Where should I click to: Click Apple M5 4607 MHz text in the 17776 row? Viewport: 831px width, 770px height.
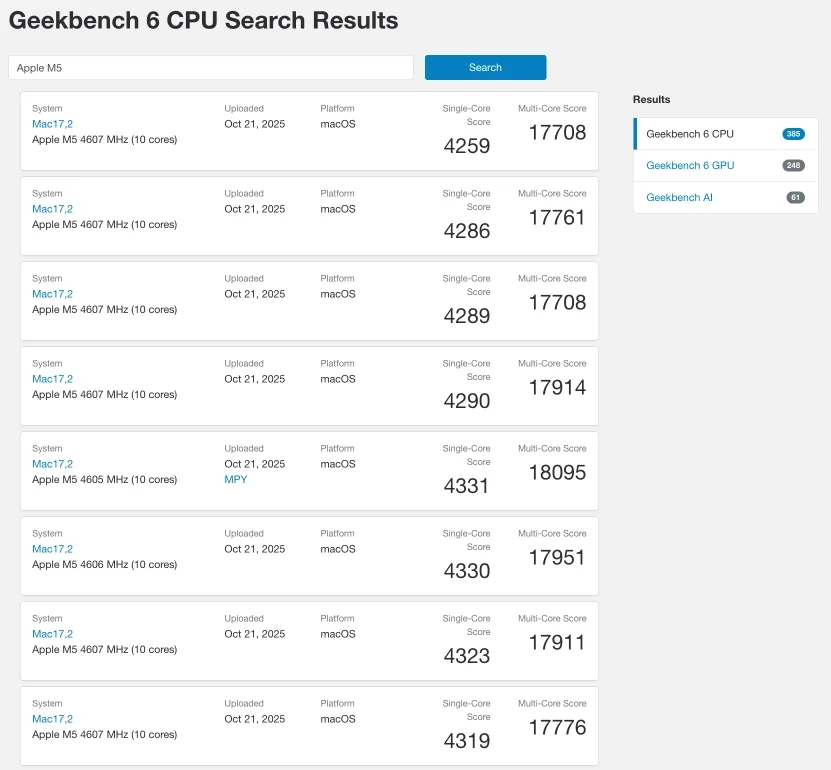104,734
